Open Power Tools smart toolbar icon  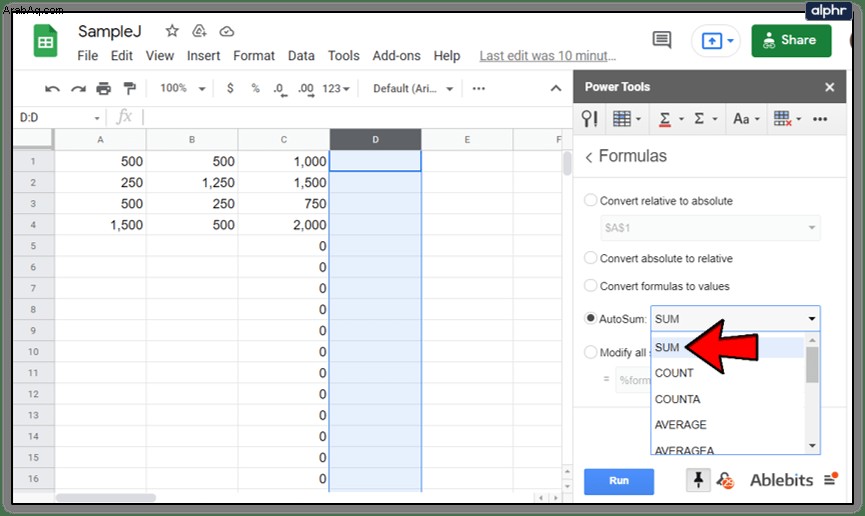(x=589, y=119)
